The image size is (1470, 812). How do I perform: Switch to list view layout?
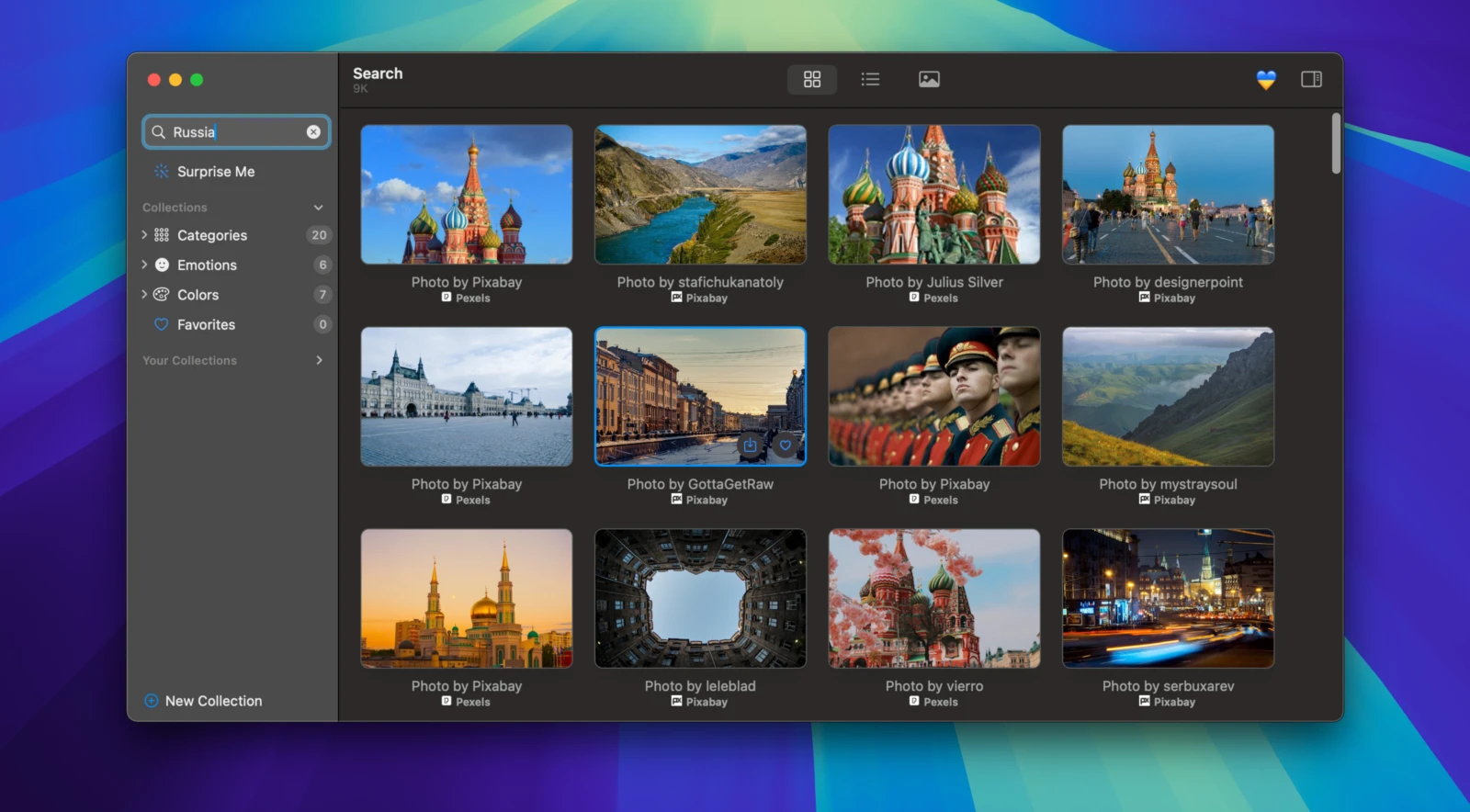(x=870, y=80)
